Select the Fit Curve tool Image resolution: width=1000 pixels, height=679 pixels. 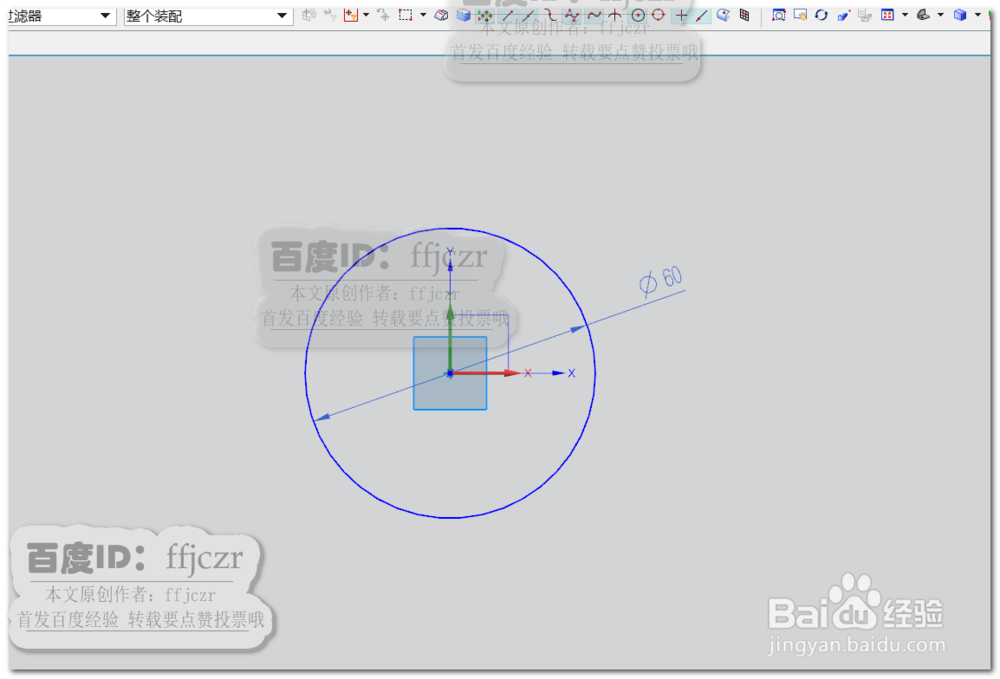click(593, 15)
